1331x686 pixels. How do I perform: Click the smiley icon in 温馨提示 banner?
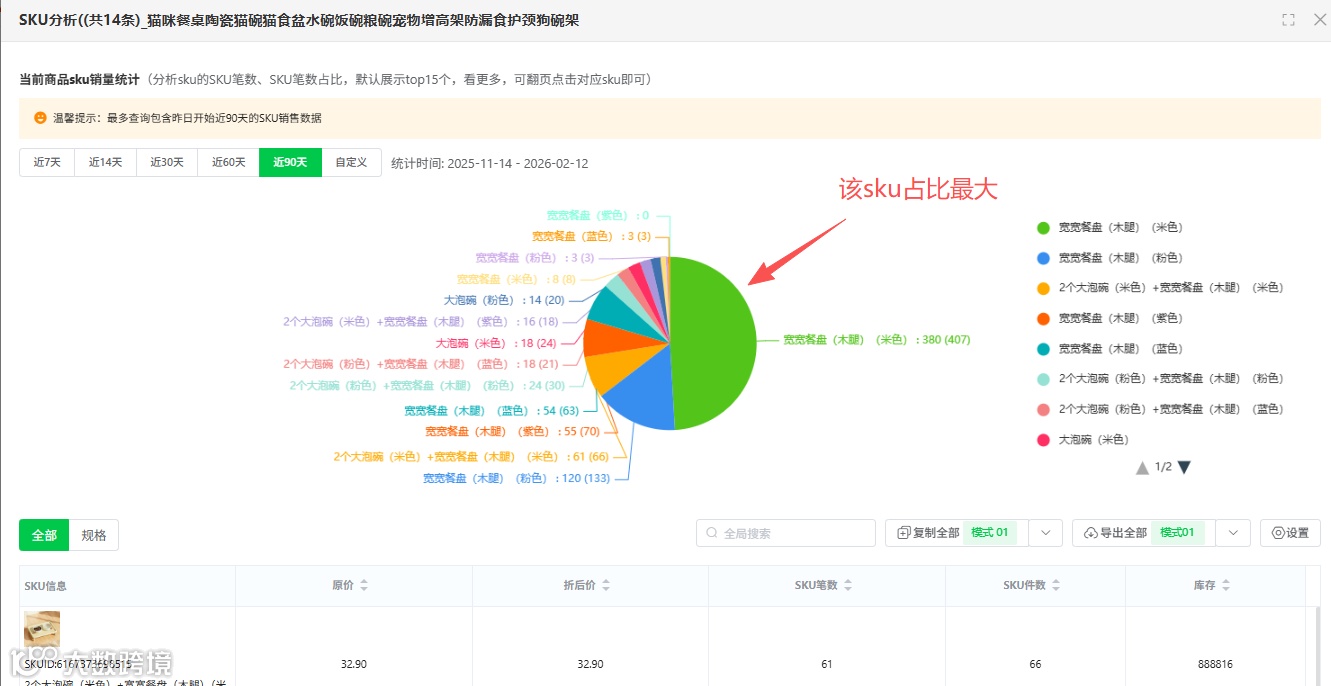[x=41, y=118]
